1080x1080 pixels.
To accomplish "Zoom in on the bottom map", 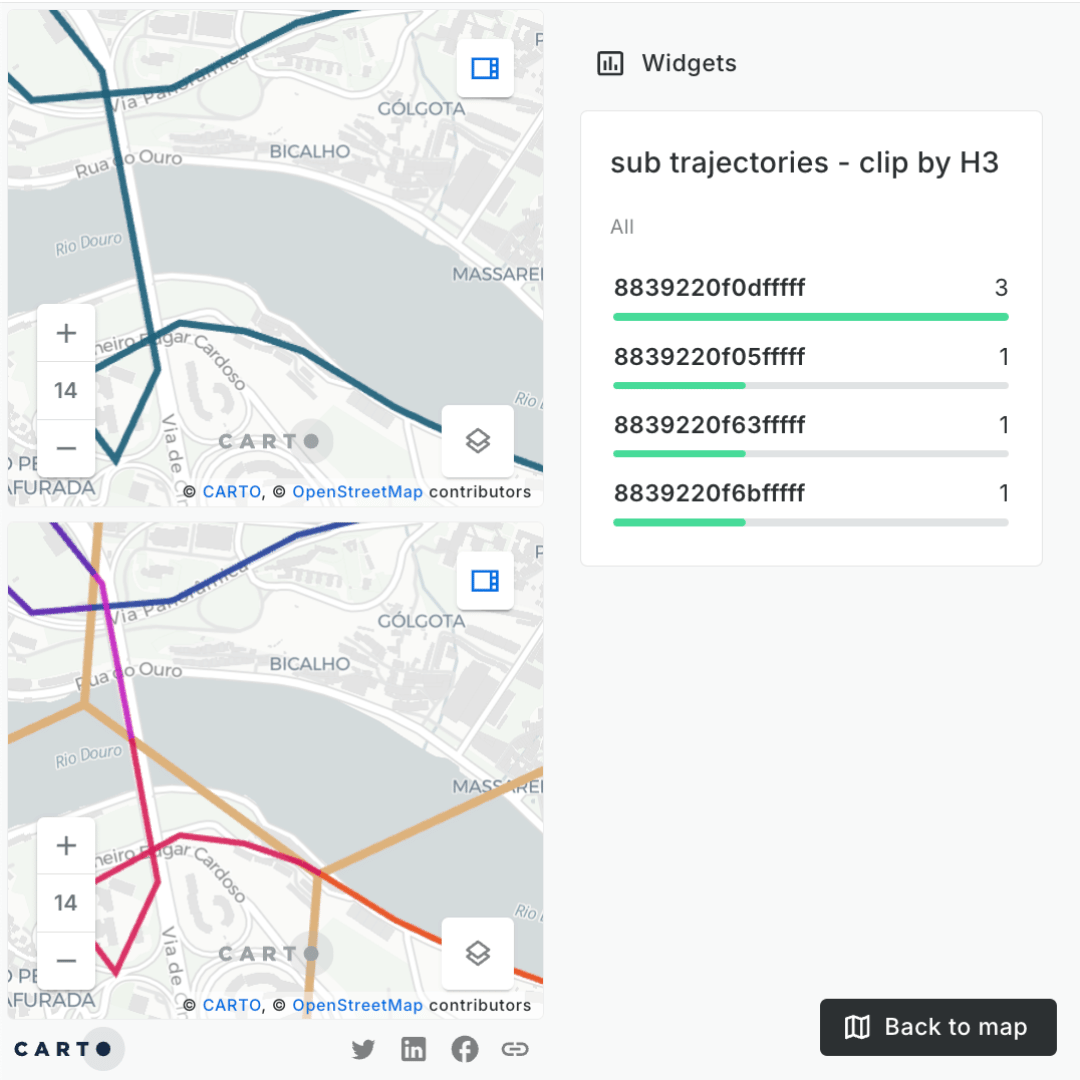I will [x=66, y=846].
